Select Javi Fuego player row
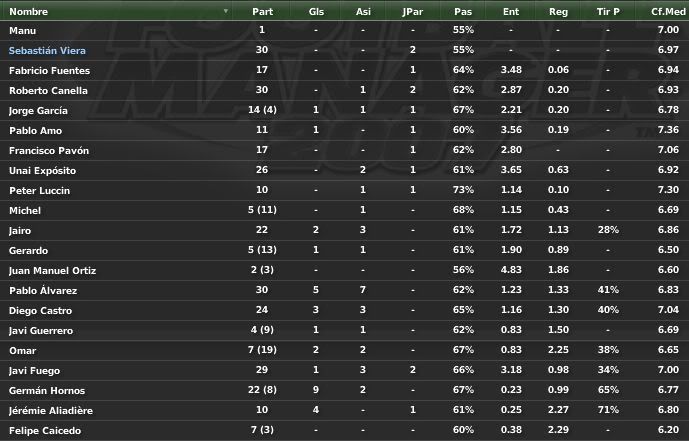 click(344, 370)
